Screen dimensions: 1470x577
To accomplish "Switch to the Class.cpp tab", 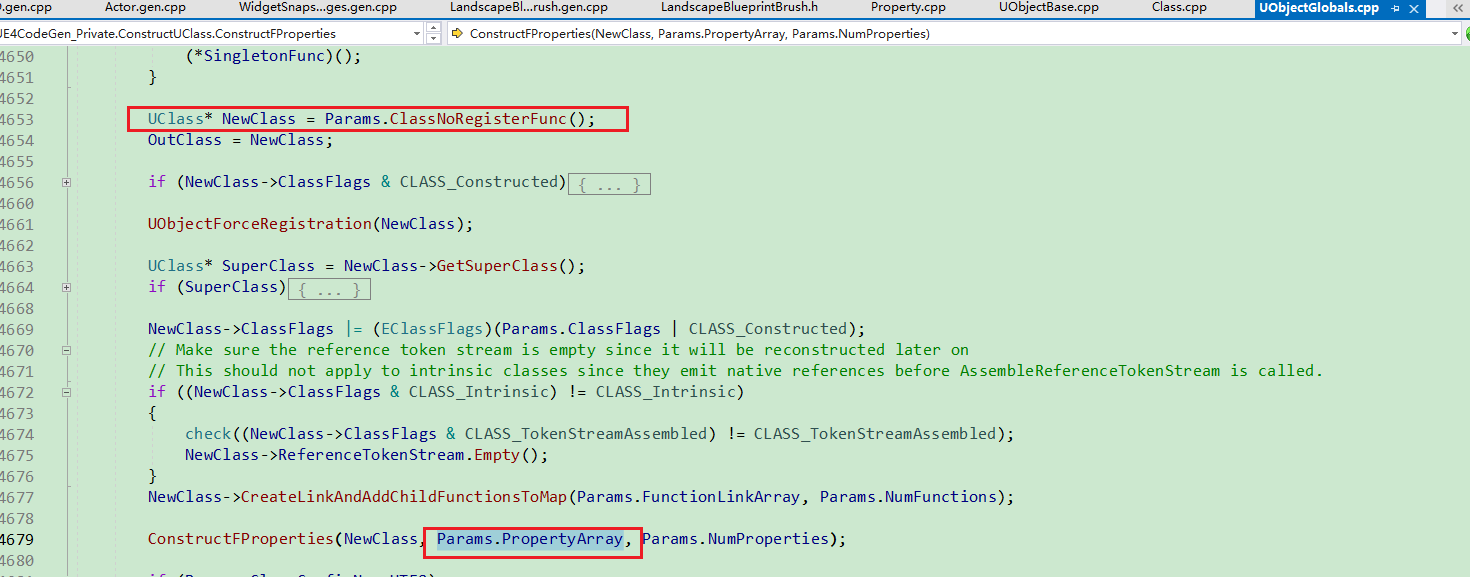I will [x=1179, y=7].
